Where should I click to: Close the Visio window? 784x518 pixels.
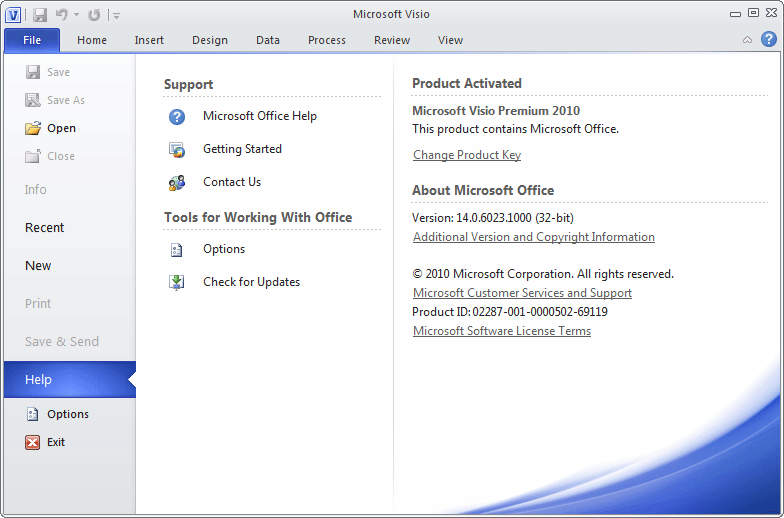click(772, 13)
